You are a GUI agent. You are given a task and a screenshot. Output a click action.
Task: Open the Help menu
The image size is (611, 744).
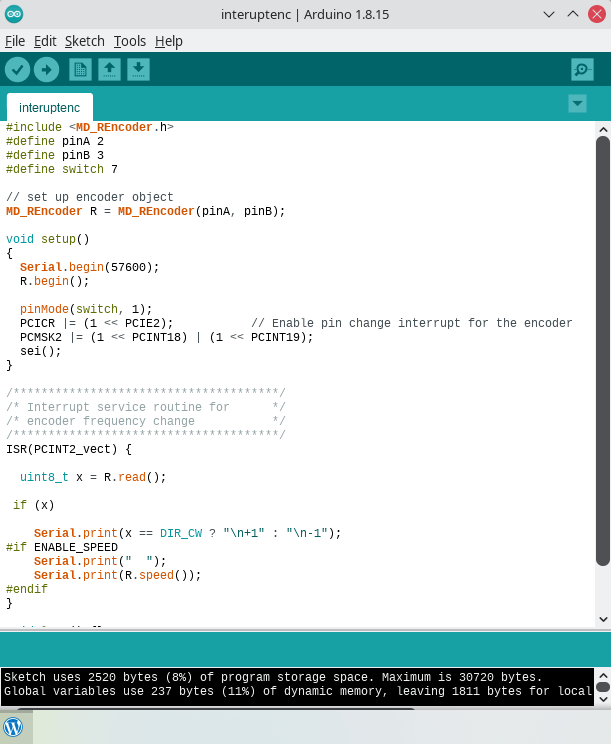[169, 41]
